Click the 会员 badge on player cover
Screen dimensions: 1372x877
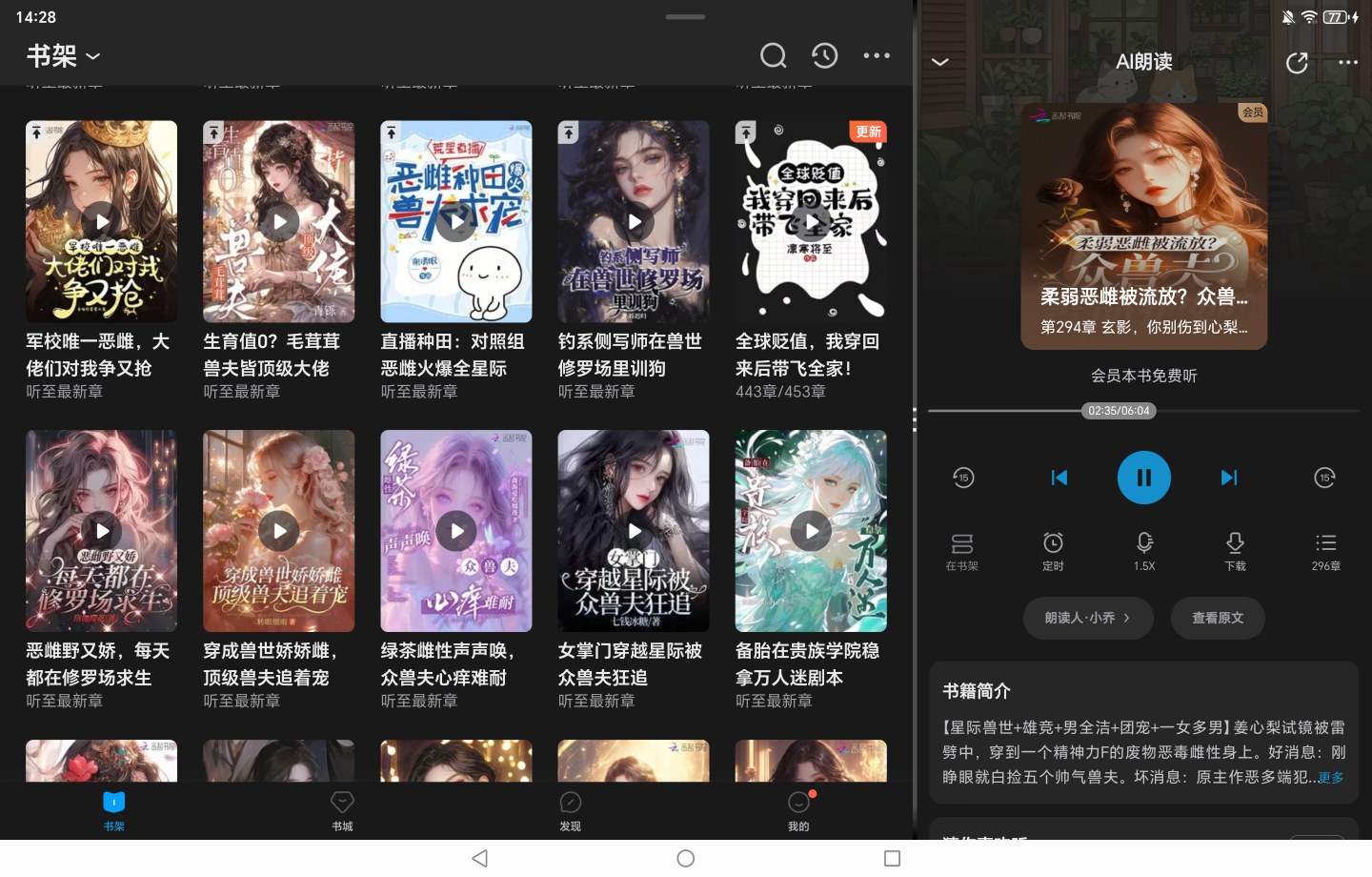click(1252, 112)
